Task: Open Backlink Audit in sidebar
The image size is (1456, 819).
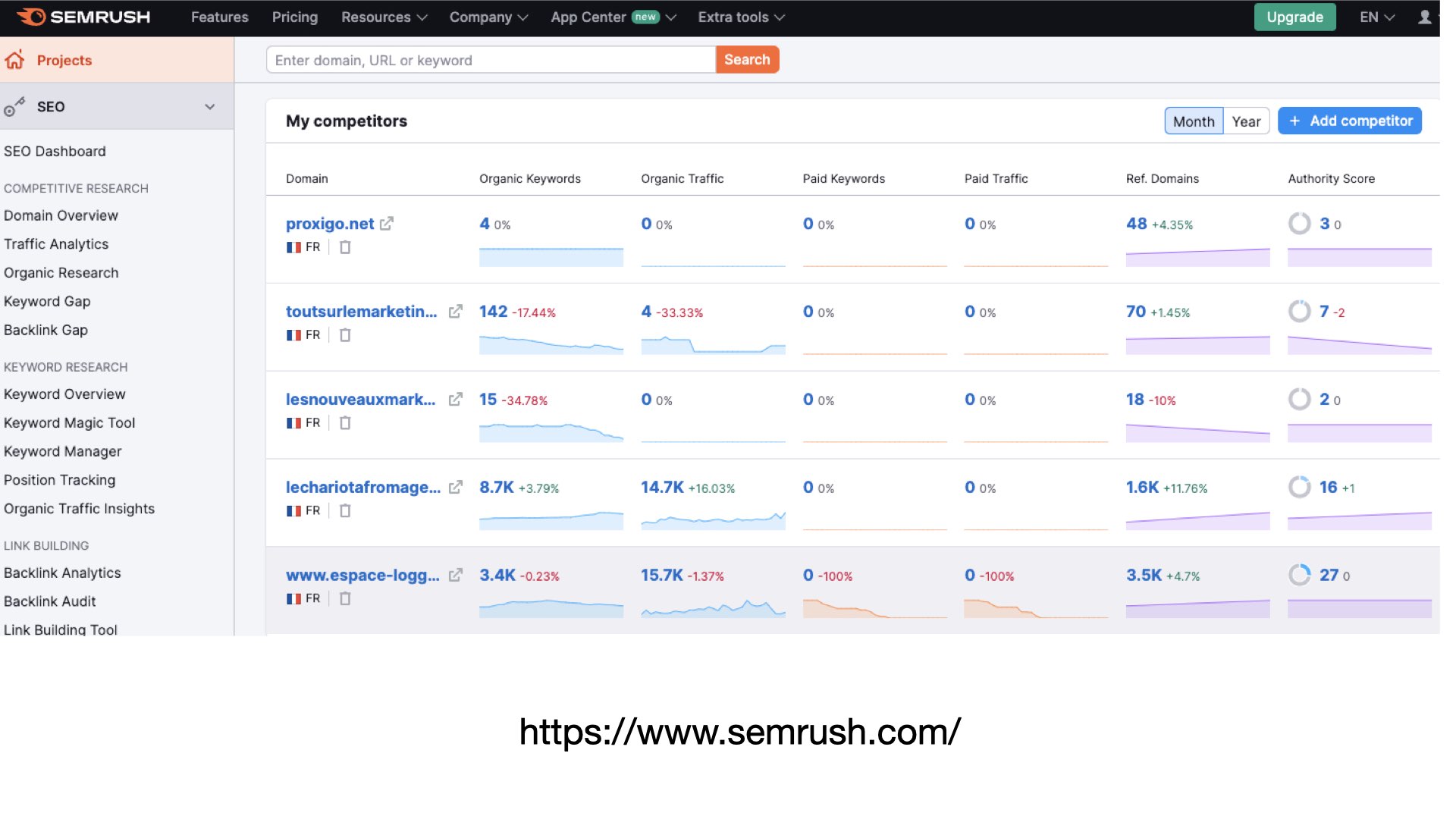Action: (49, 602)
